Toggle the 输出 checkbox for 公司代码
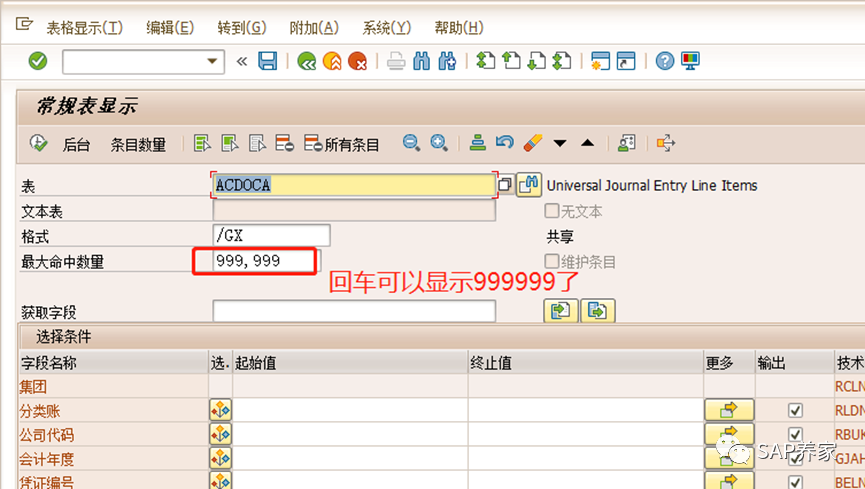This screenshot has height=489, width=865. (x=795, y=434)
